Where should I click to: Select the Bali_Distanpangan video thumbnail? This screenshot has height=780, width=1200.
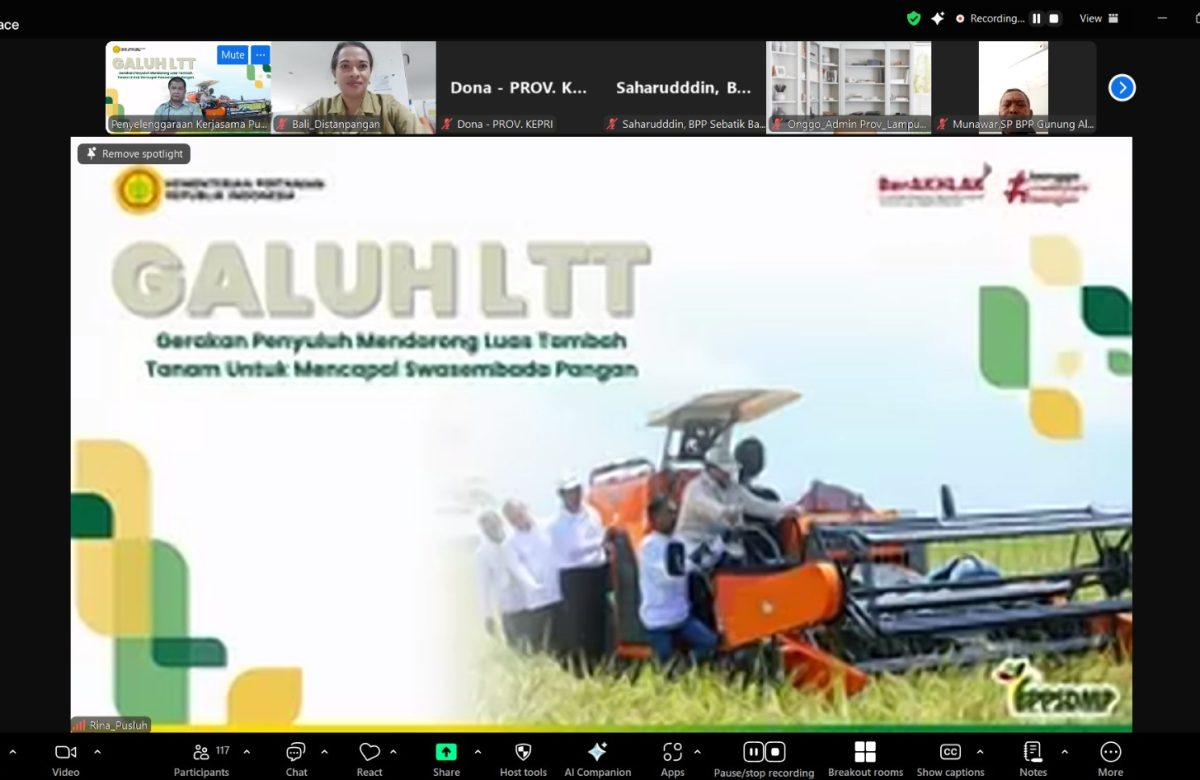pos(353,87)
